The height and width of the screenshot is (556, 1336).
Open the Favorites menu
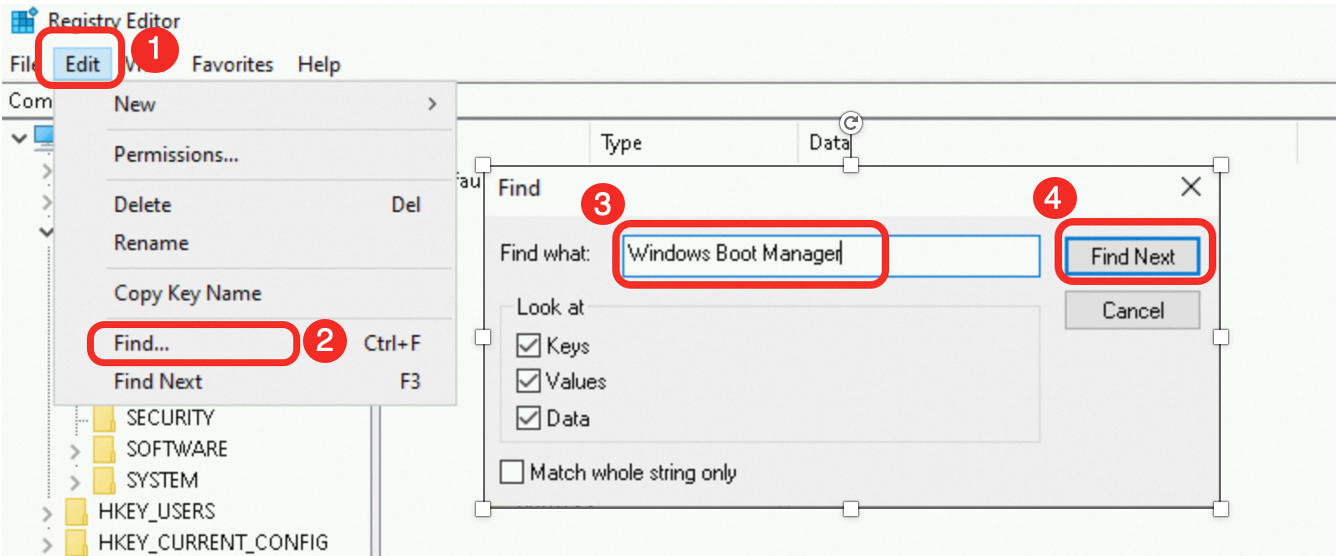(x=232, y=64)
